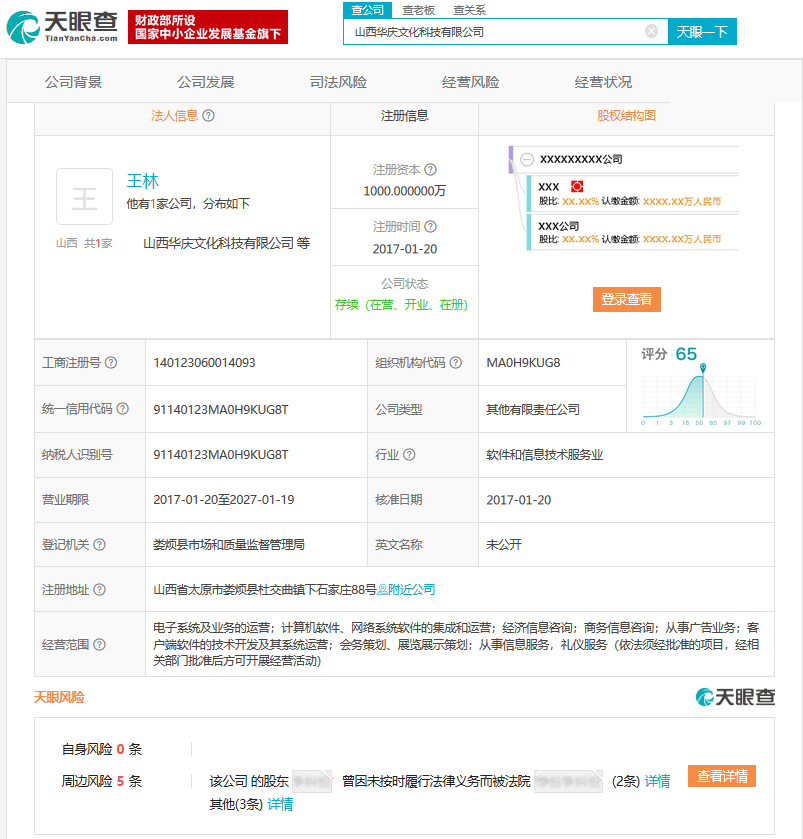803x839 pixels.
Task: Open the 公司背景 navigation tab
Action: (73, 82)
